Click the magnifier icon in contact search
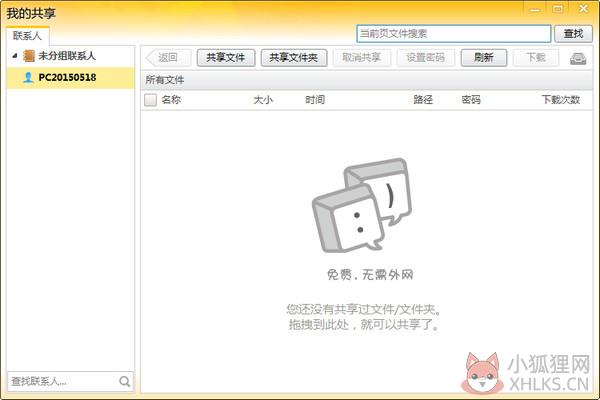 click(124, 381)
